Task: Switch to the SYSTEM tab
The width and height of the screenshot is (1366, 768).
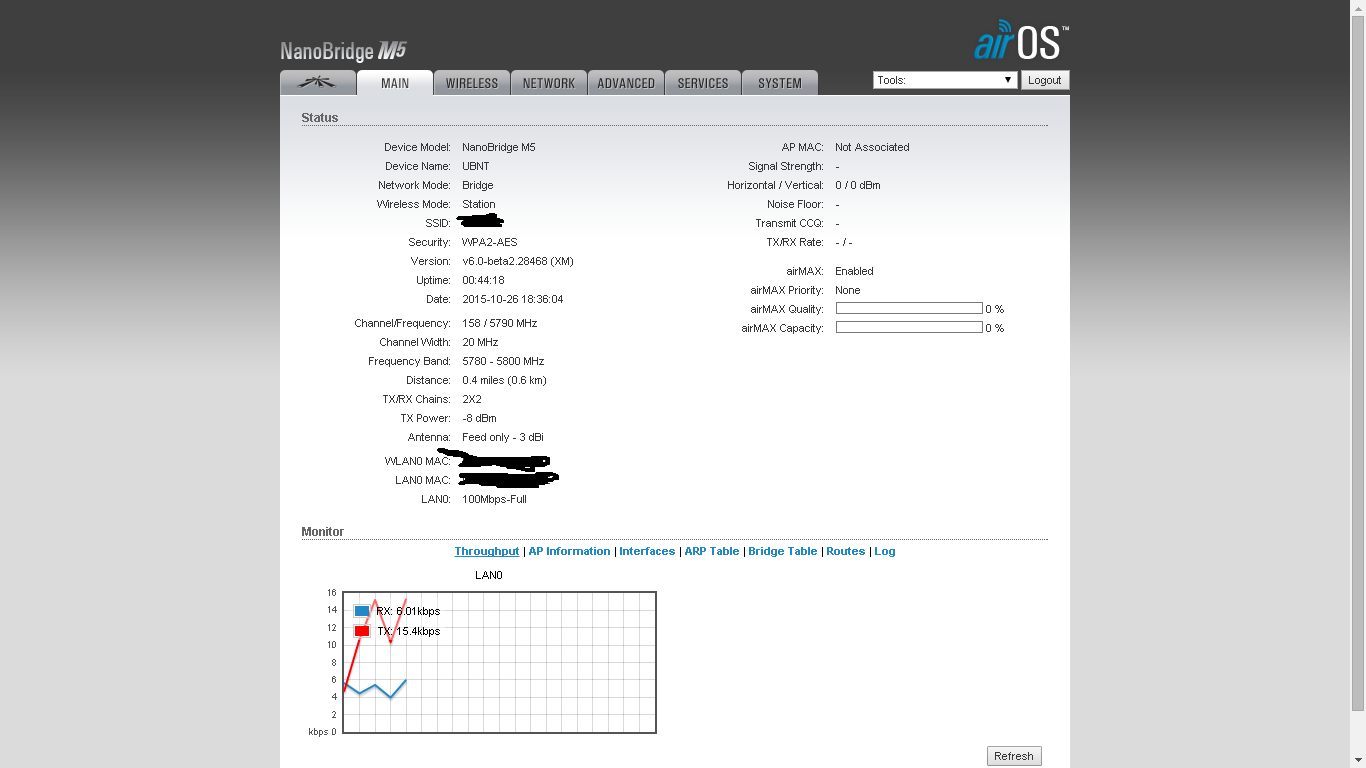Action: coord(780,83)
